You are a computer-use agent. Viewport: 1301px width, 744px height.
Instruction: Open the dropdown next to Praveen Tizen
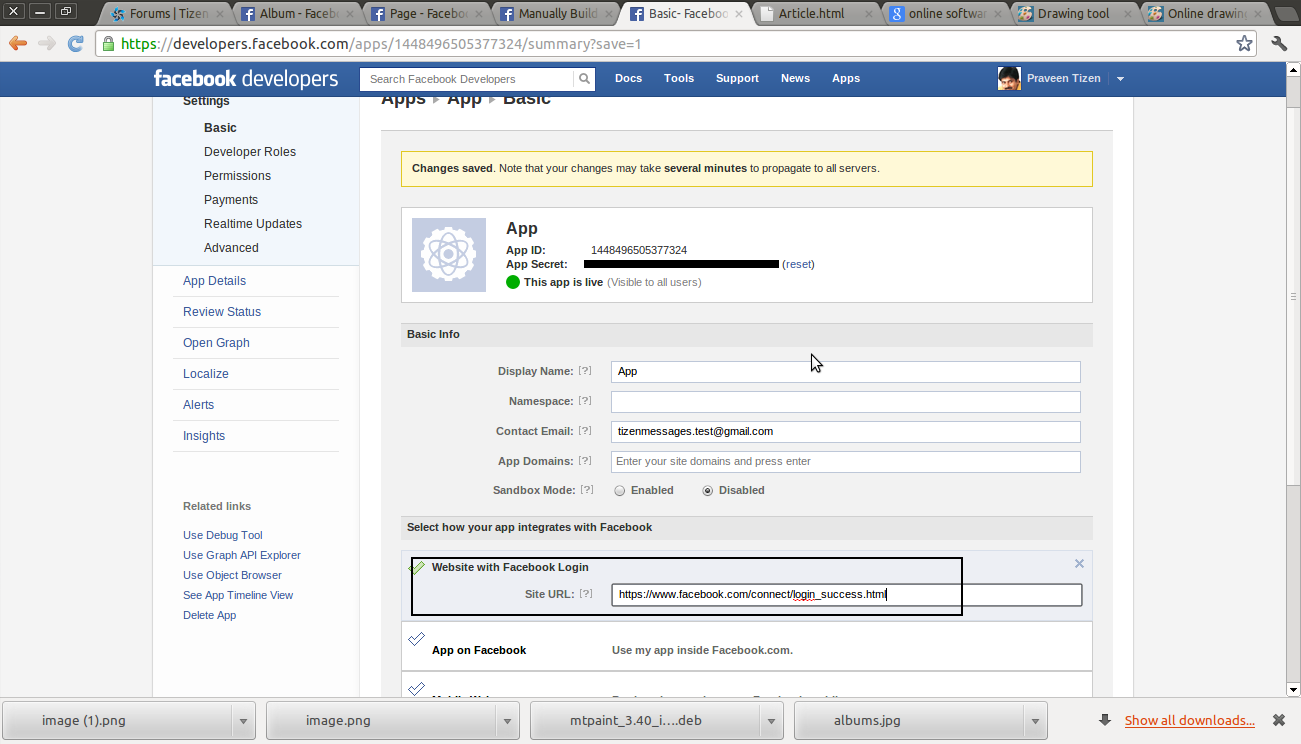1120,79
